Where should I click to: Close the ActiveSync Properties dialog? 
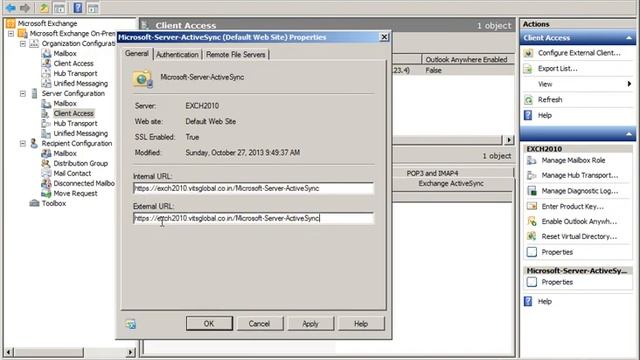point(384,37)
